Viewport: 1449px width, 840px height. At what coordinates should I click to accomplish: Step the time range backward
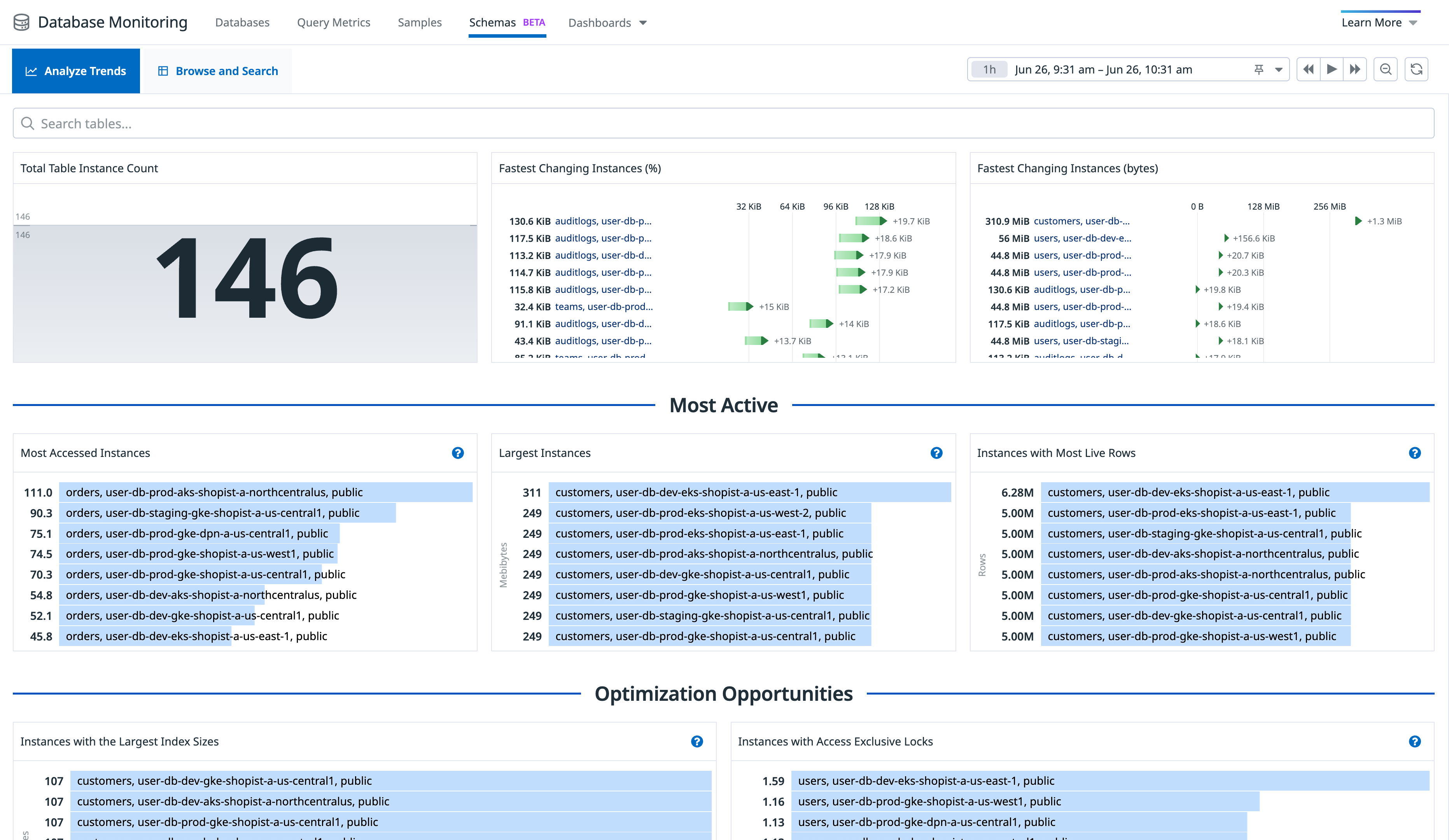(1307, 69)
